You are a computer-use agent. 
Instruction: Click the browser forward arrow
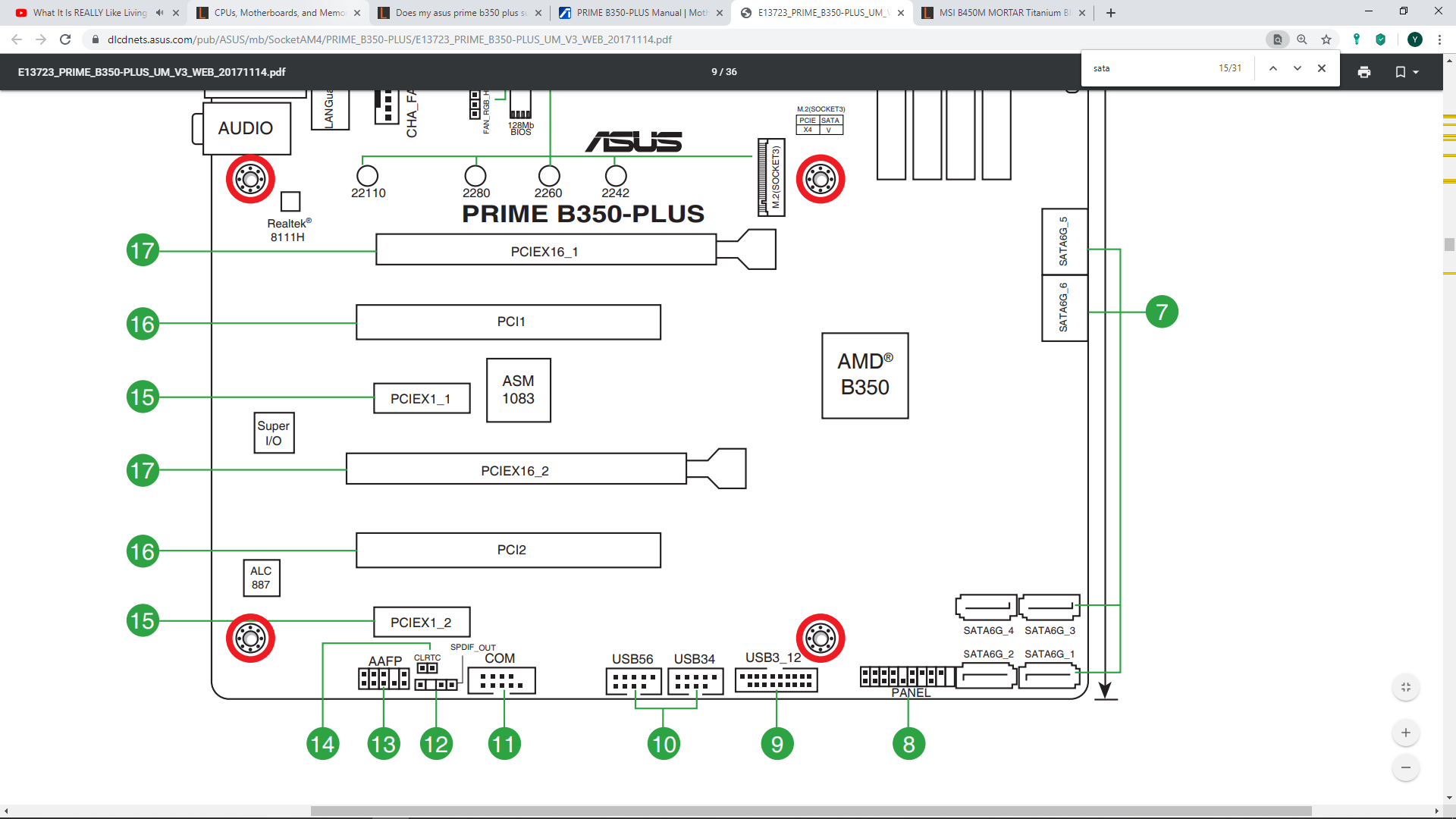pos(41,39)
